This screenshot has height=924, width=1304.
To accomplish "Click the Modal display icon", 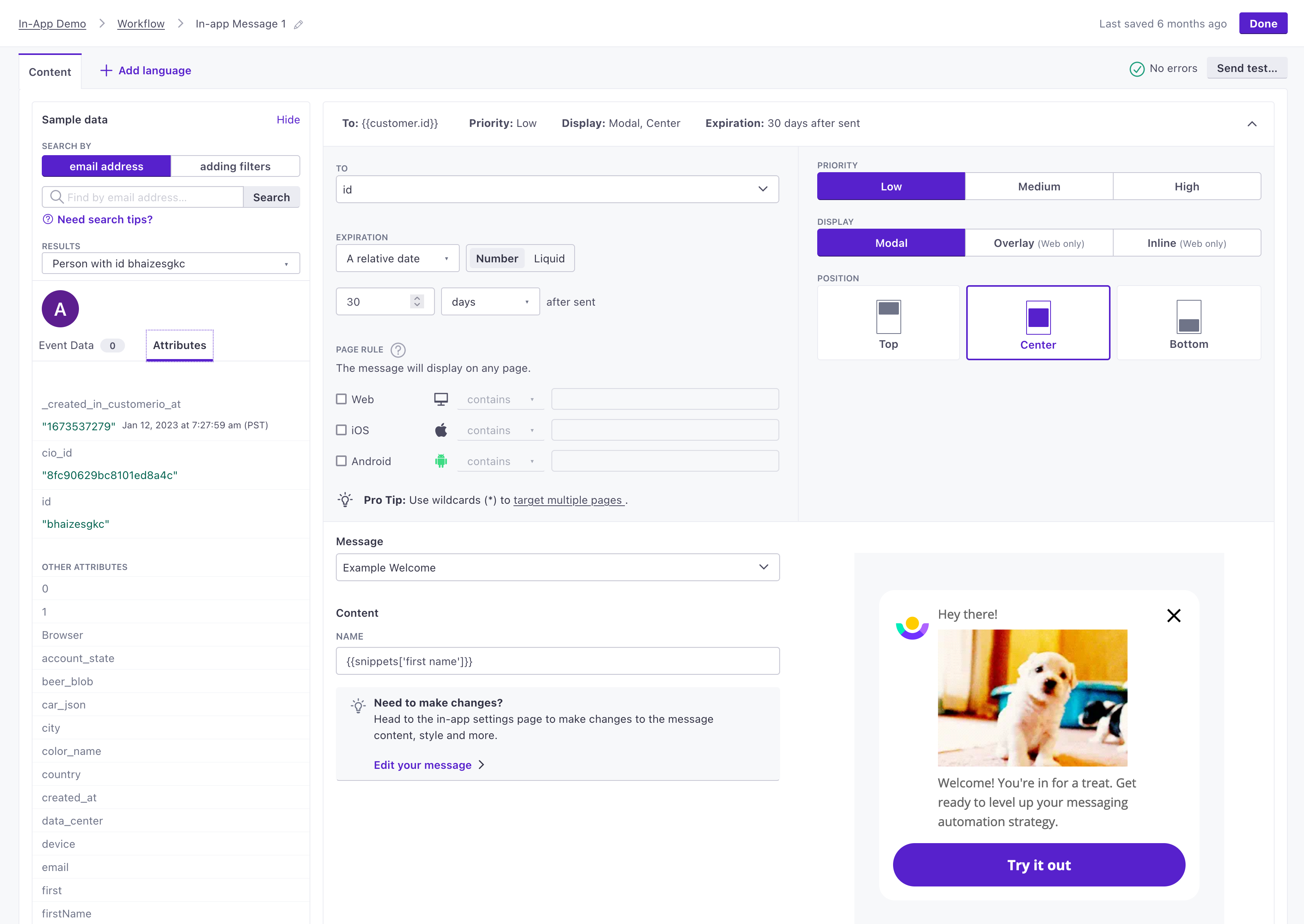I will click(891, 243).
